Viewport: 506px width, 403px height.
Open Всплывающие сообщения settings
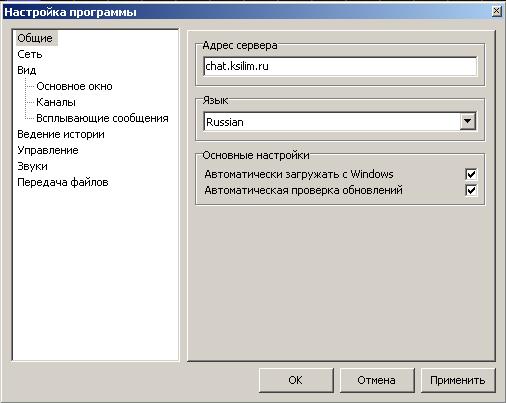102,118
